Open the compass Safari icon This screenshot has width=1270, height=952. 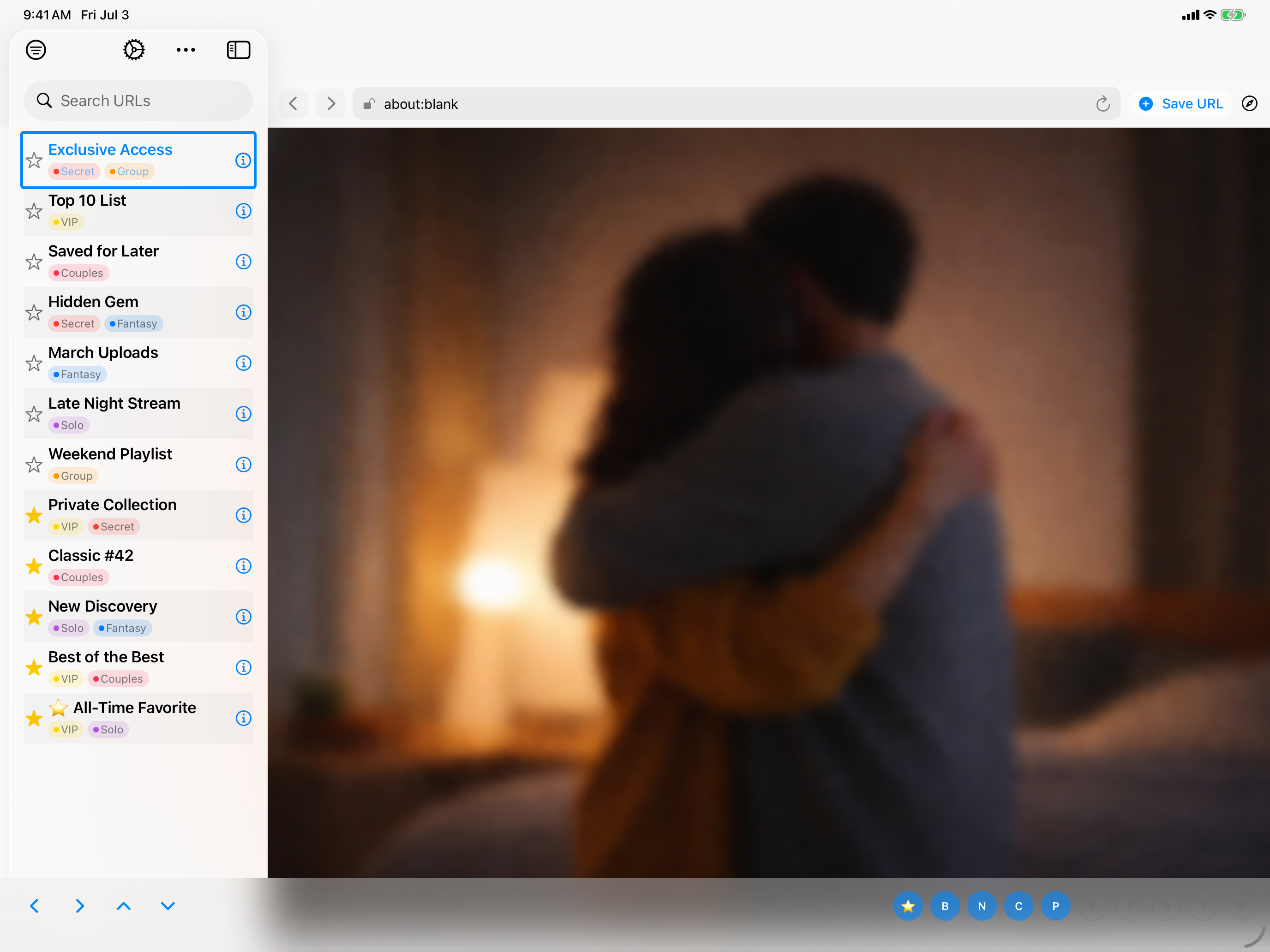pyautogui.click(x=1249, y=103)
